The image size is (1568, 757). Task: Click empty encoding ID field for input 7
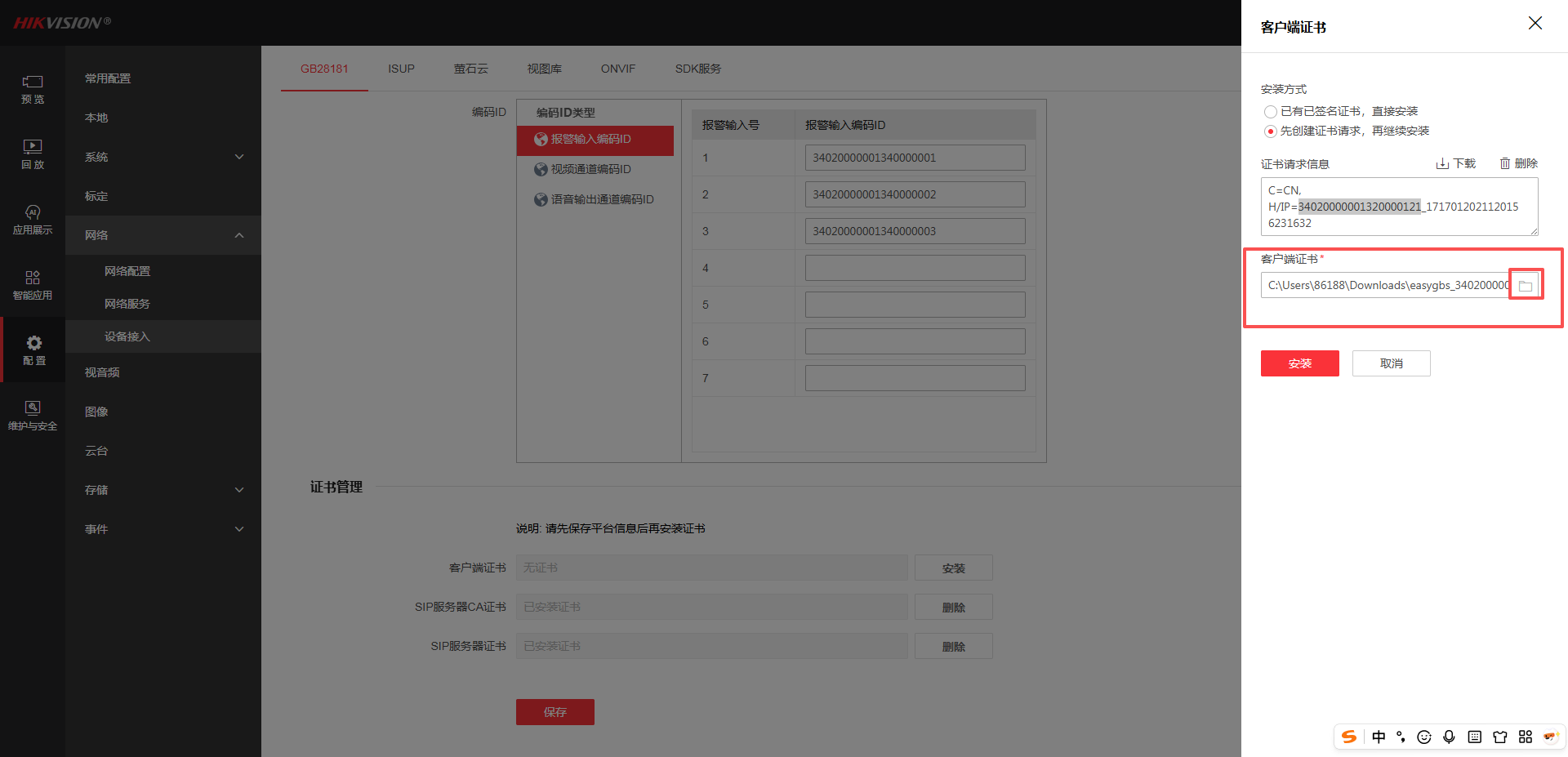915,378
